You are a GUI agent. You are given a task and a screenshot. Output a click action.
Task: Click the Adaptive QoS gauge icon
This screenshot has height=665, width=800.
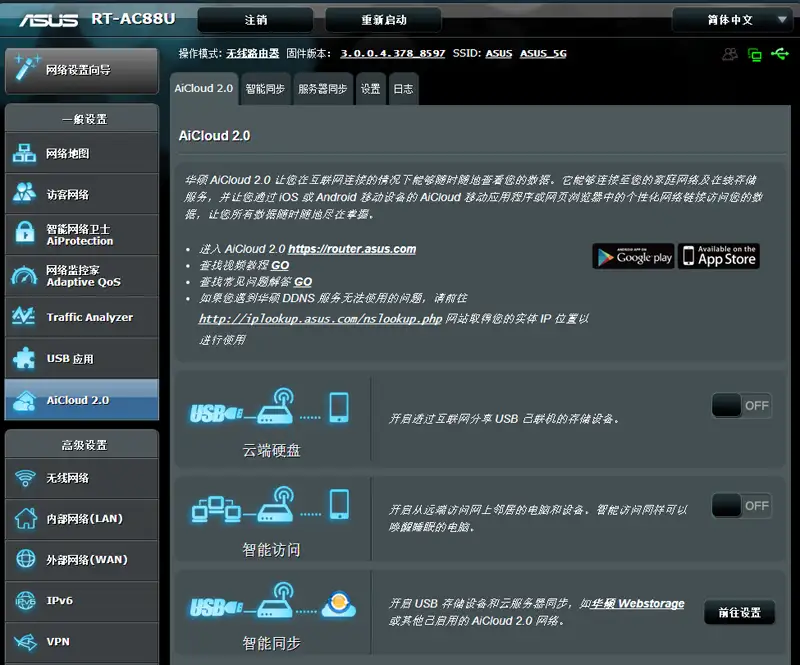click(24, 276)
